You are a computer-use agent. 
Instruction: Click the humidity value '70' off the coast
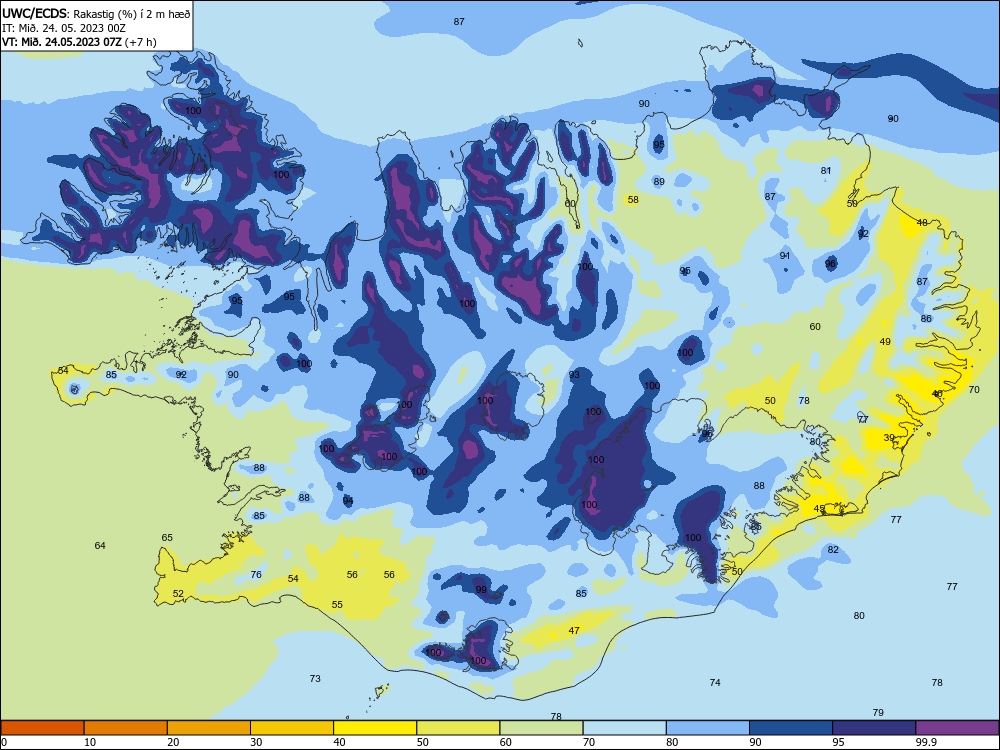(x=974, y=389)
